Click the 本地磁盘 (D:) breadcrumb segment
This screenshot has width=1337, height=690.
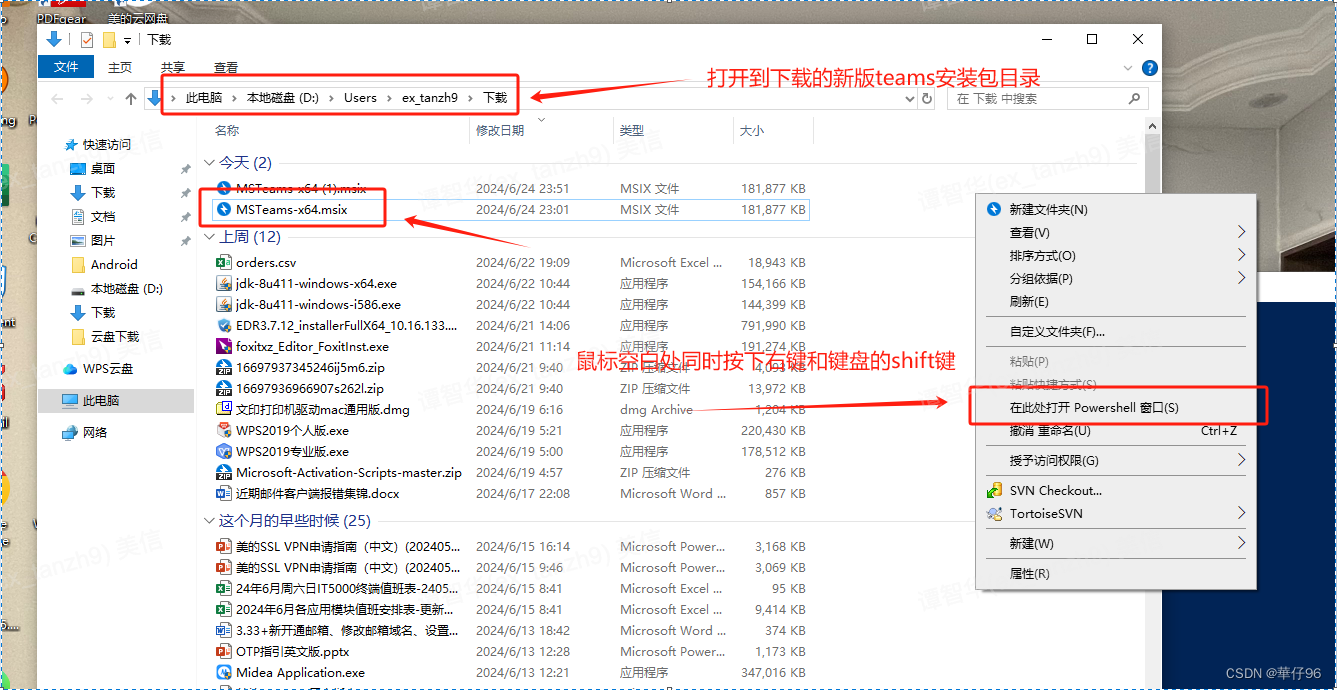coord(282,98)
